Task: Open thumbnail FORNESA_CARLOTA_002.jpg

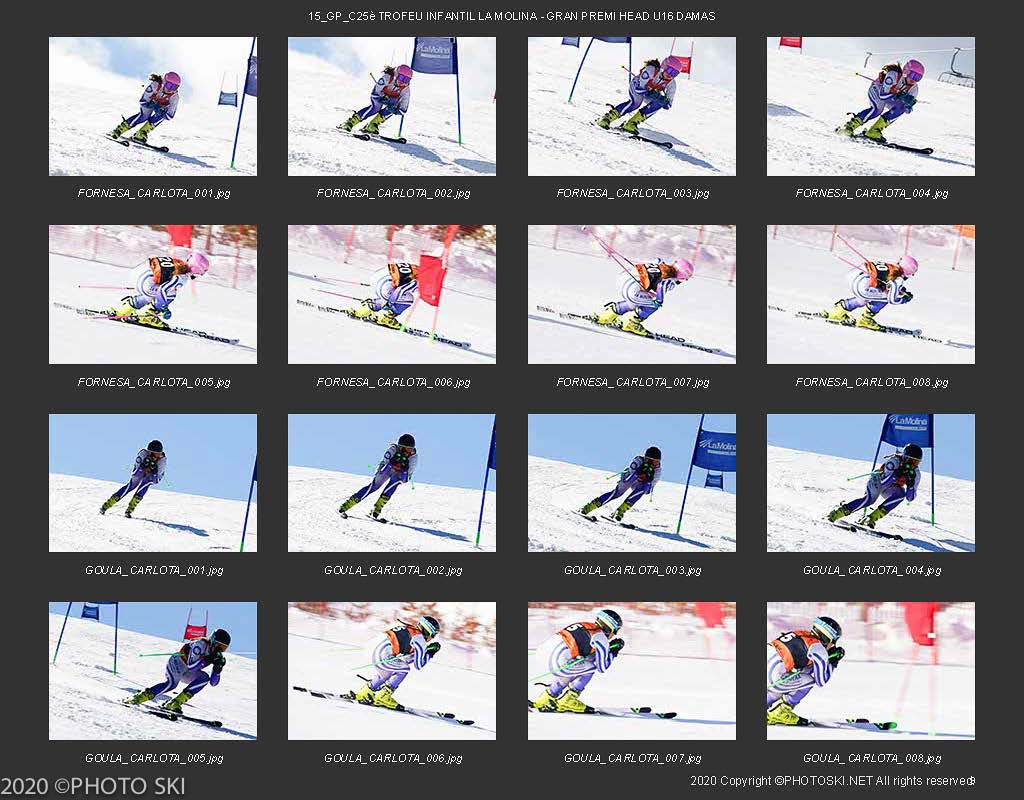Action: (x=392, y=106)
